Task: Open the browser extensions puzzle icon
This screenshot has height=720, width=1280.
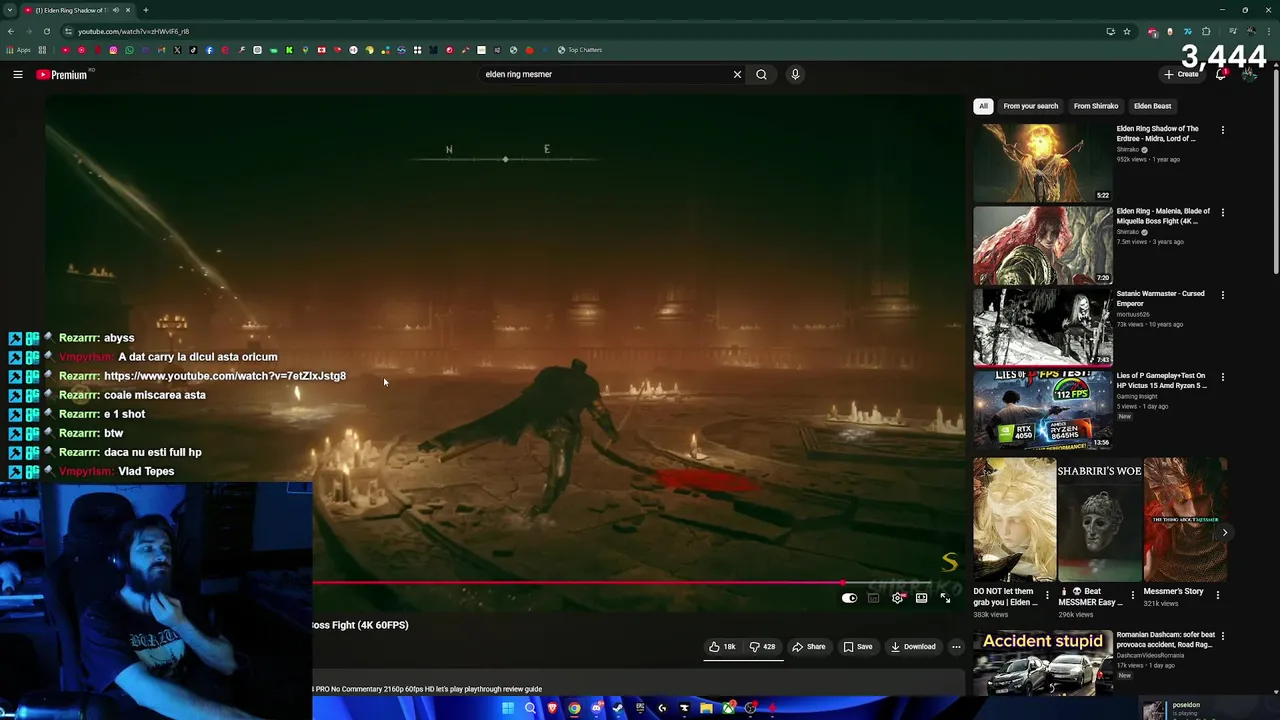Action: (x=1206, y=31)
